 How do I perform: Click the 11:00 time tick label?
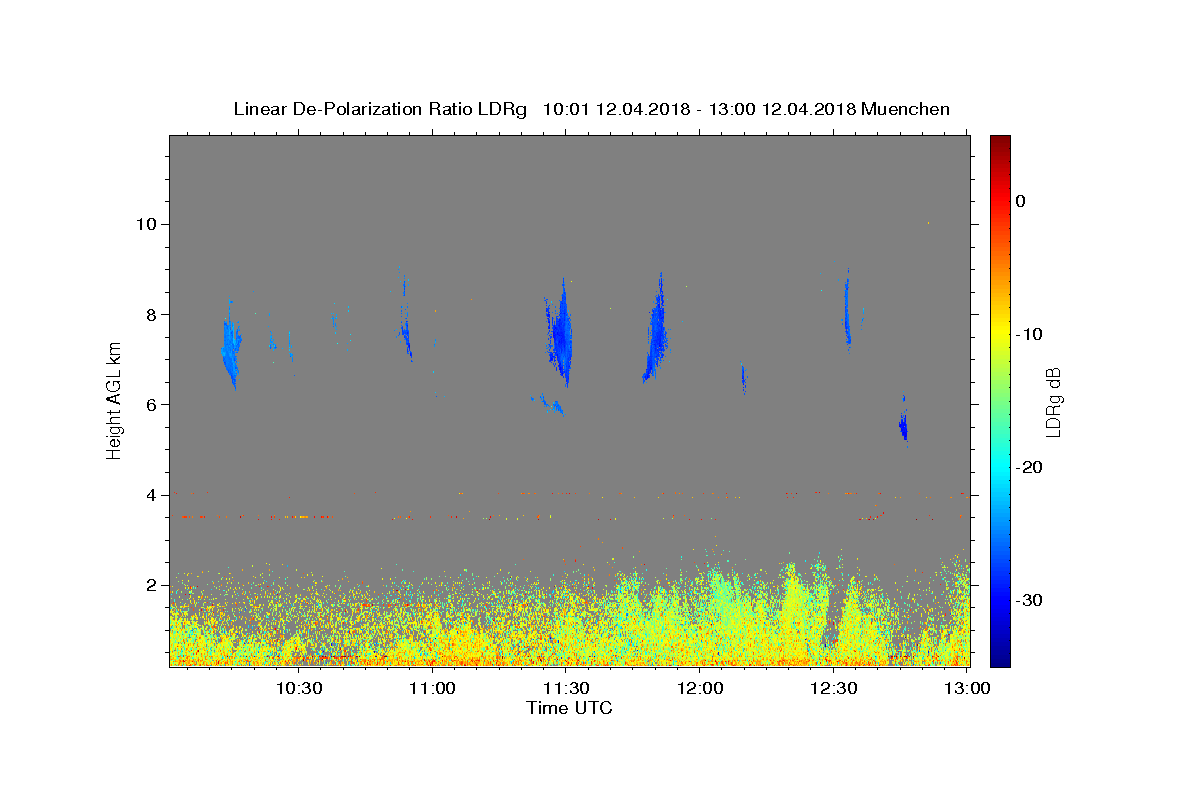point(432,688)
